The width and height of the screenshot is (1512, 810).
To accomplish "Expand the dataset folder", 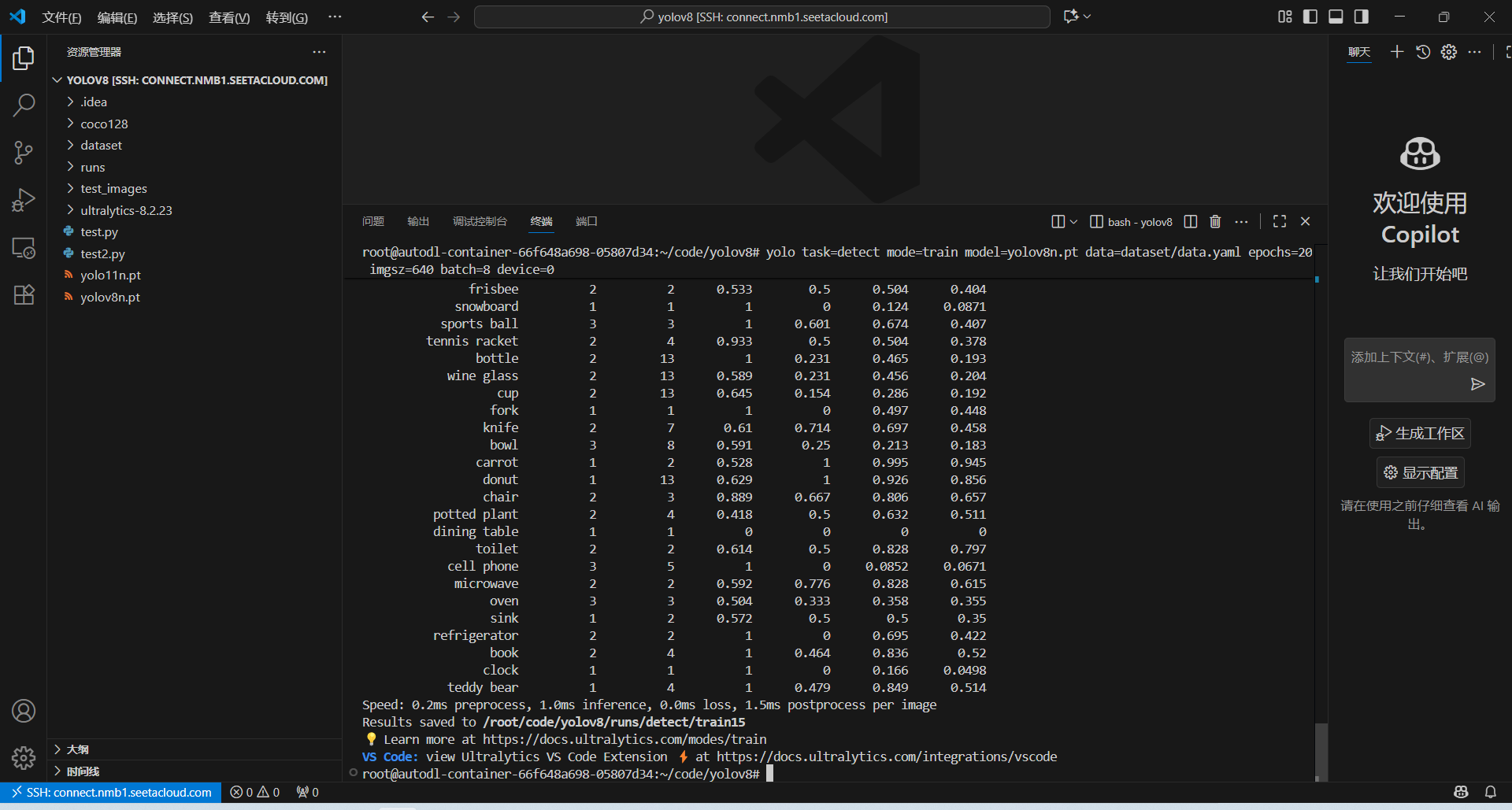I will tap(101, 146).
